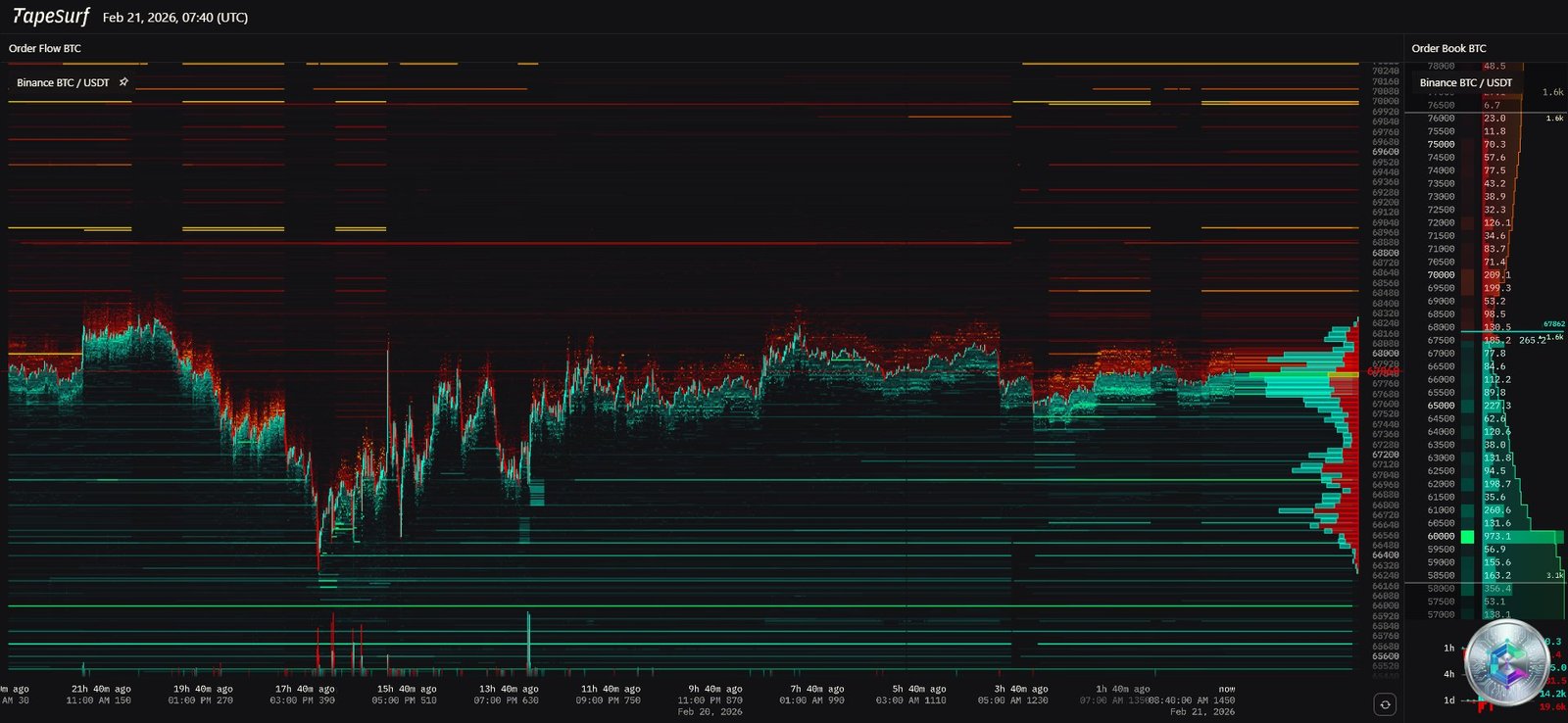The image size is (1568, 723).
Task: Click the 1h 40m ago time label
Action: (1122, 689)
